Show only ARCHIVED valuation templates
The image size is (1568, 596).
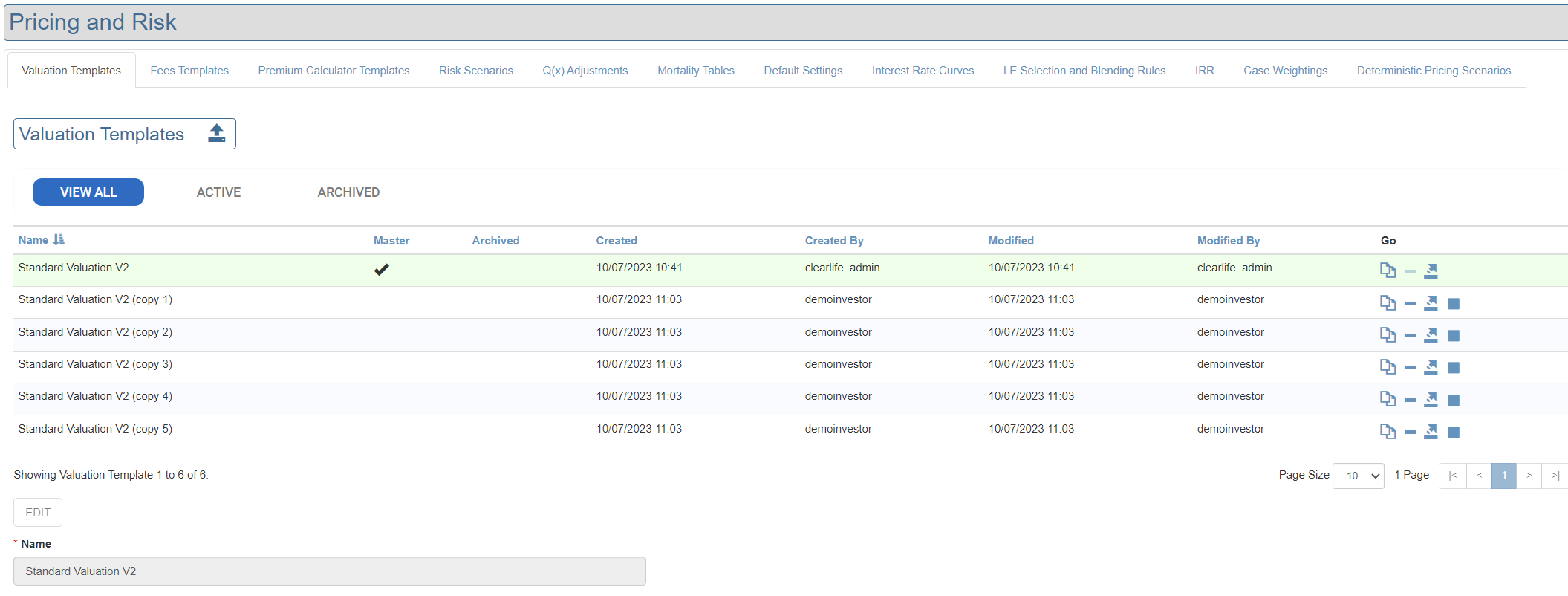pos(348,192)
